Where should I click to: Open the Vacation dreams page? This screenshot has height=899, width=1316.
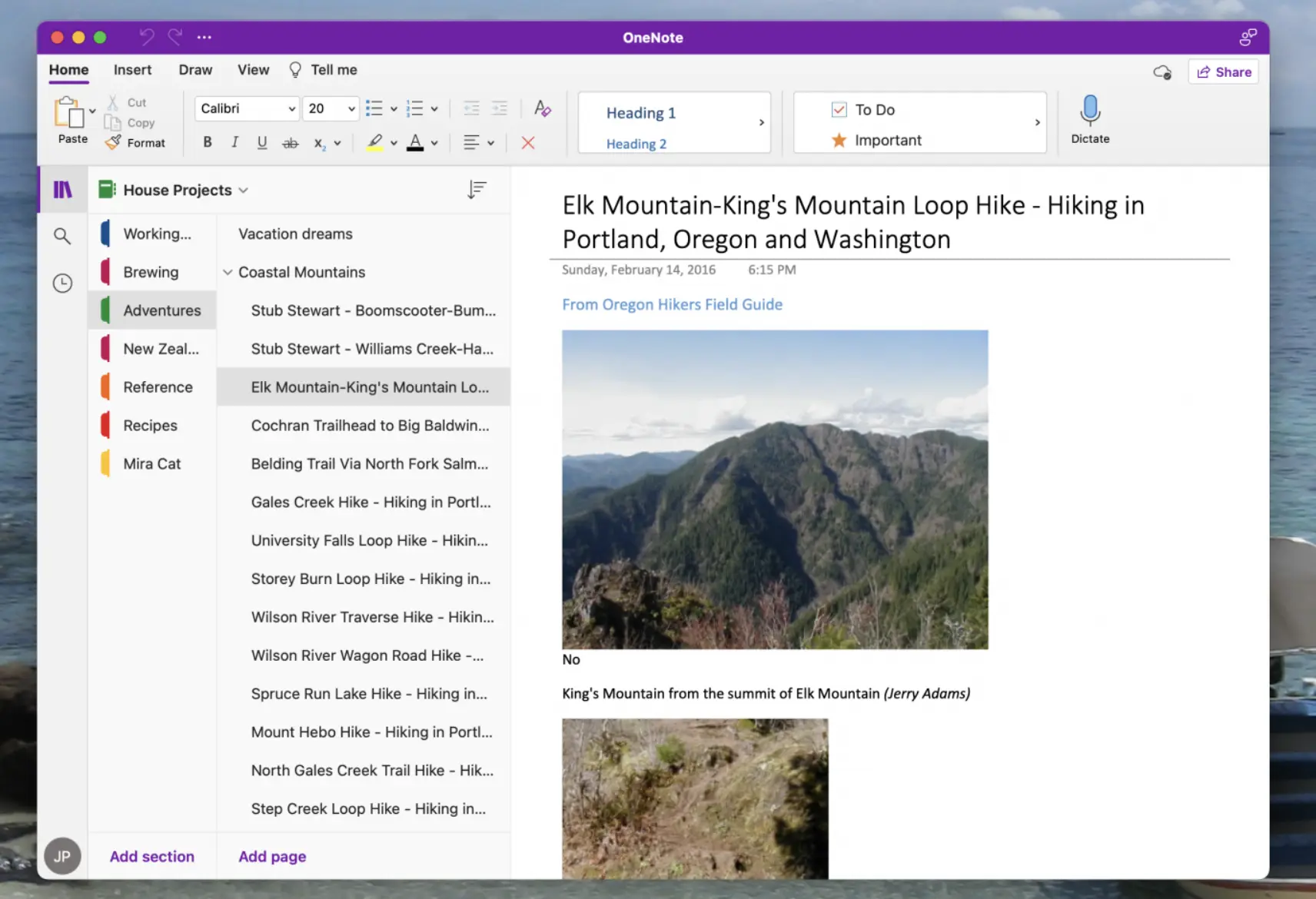click(x=364, y=234)
